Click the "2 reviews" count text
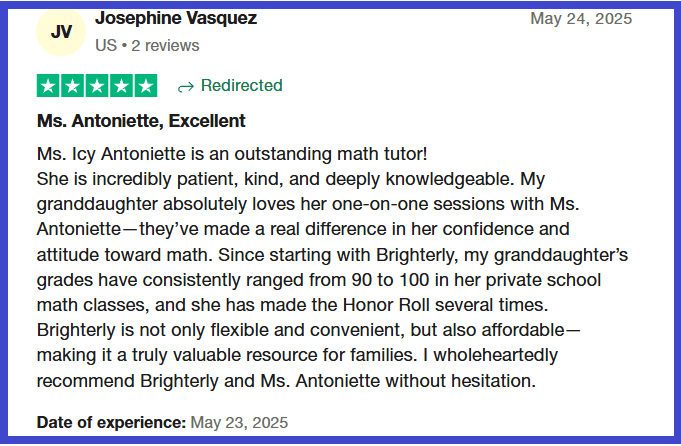Screen dimensions: 681x446 [x=166, y=45]
